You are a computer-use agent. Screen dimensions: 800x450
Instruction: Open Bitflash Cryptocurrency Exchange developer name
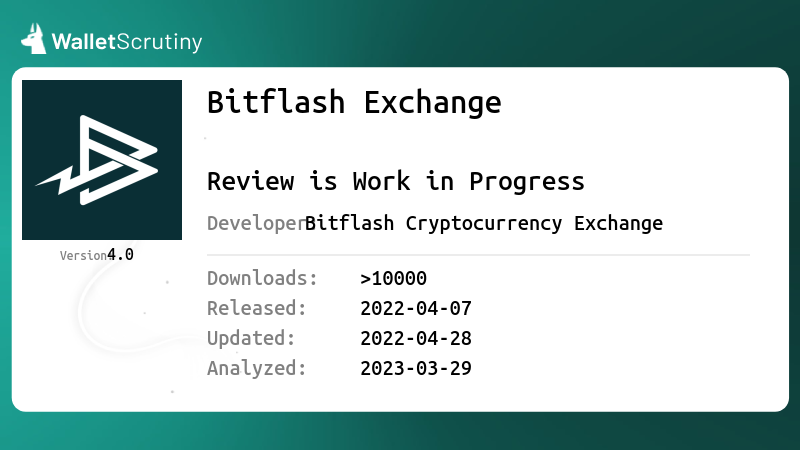click(x=484, y=223)
